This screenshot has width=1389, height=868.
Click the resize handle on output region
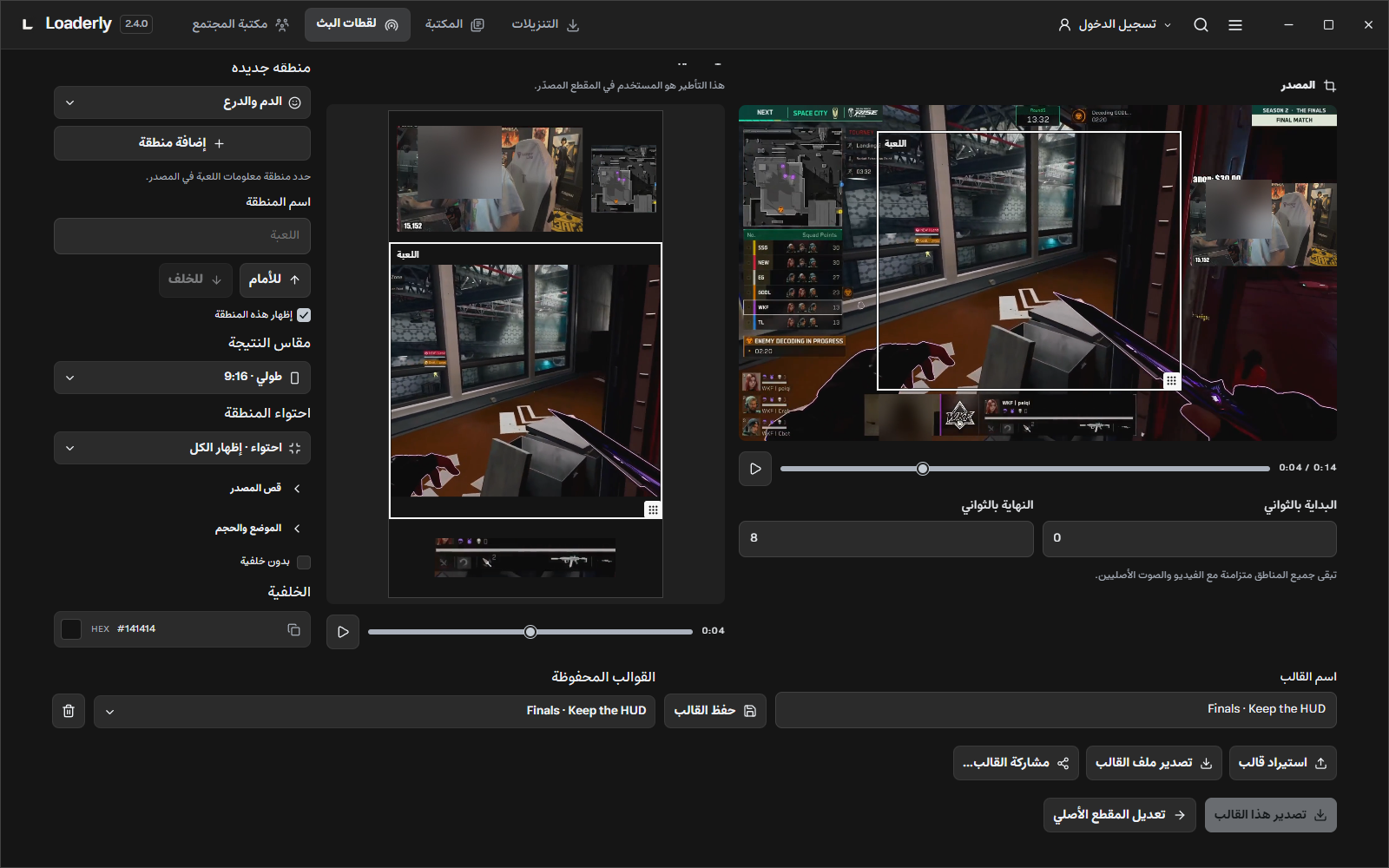653,510
